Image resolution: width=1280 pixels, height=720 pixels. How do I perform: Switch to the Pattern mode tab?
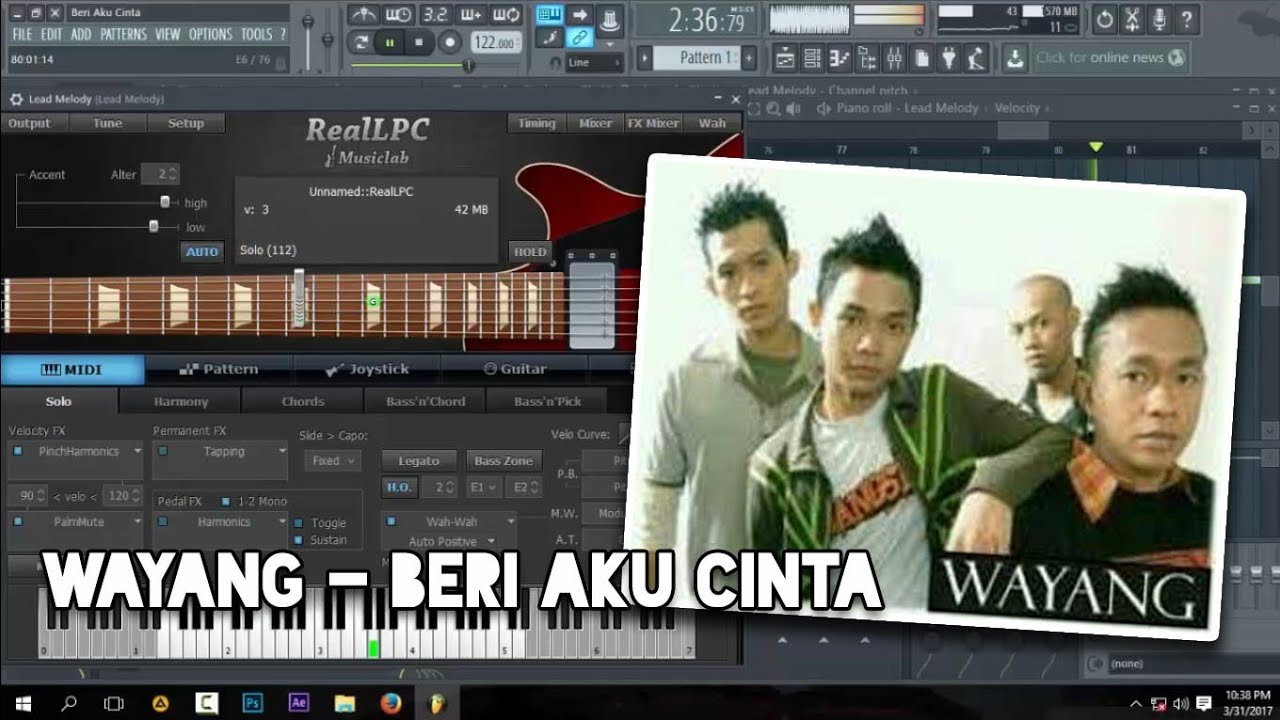[219, 369]
